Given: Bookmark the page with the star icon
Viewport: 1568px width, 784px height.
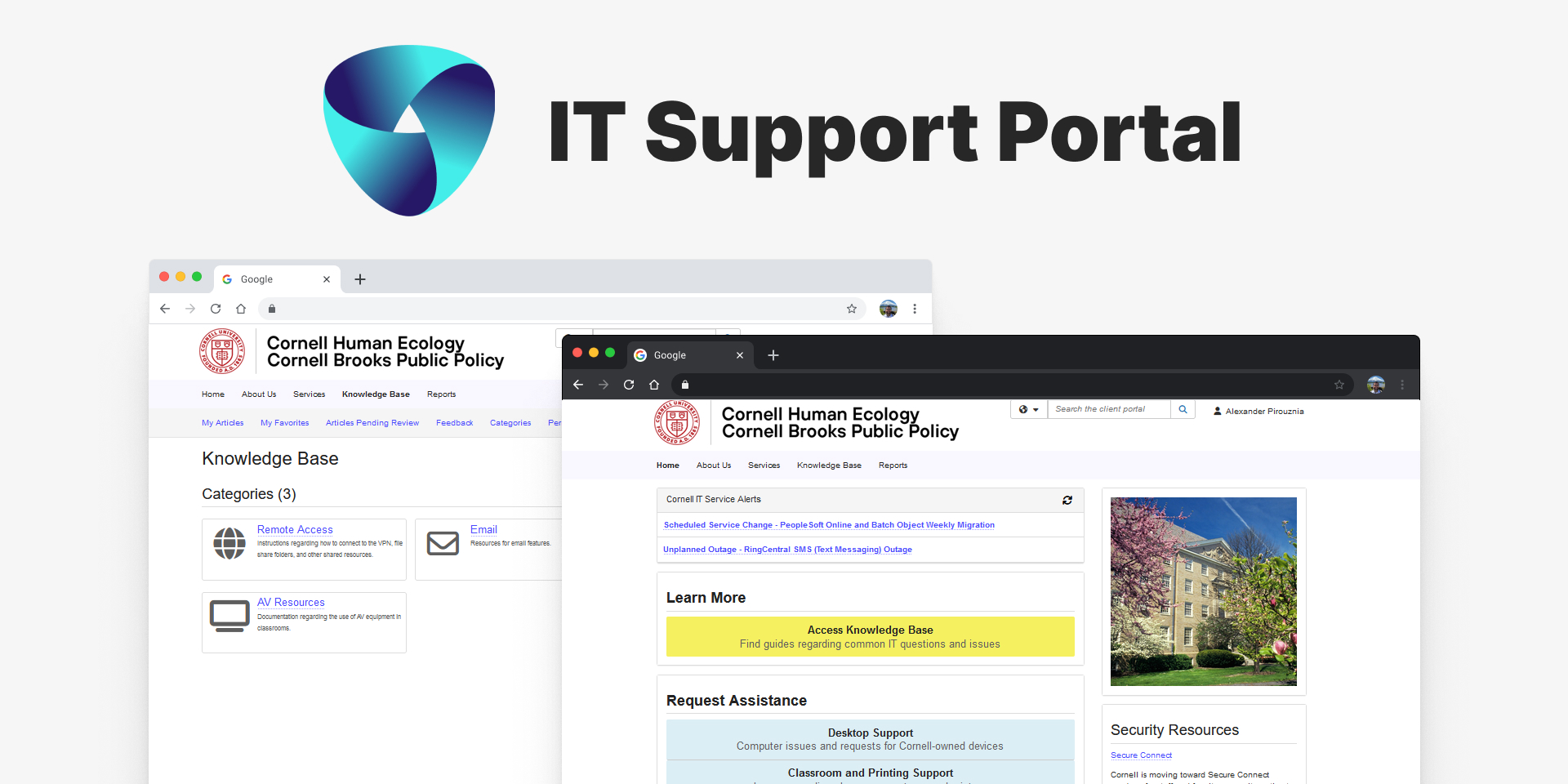Looking at the screenshot, I should [1339, 385].
